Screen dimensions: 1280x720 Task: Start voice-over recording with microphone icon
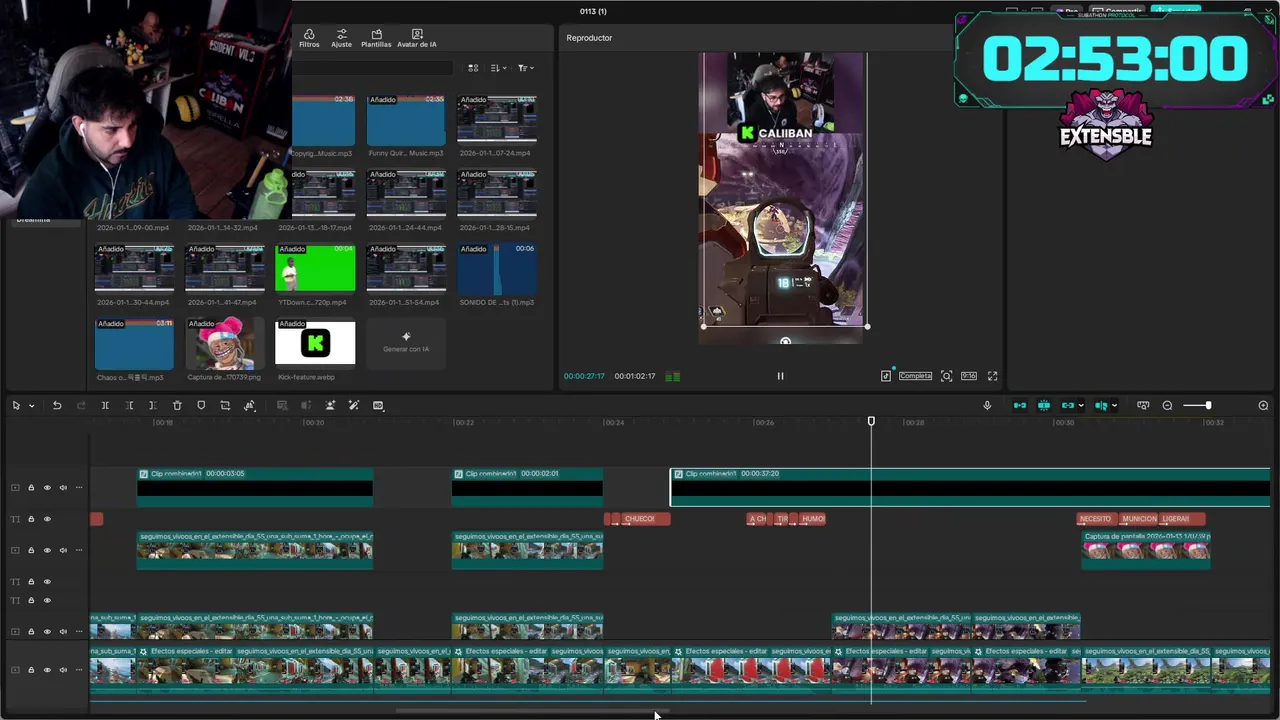click(987, 405)
